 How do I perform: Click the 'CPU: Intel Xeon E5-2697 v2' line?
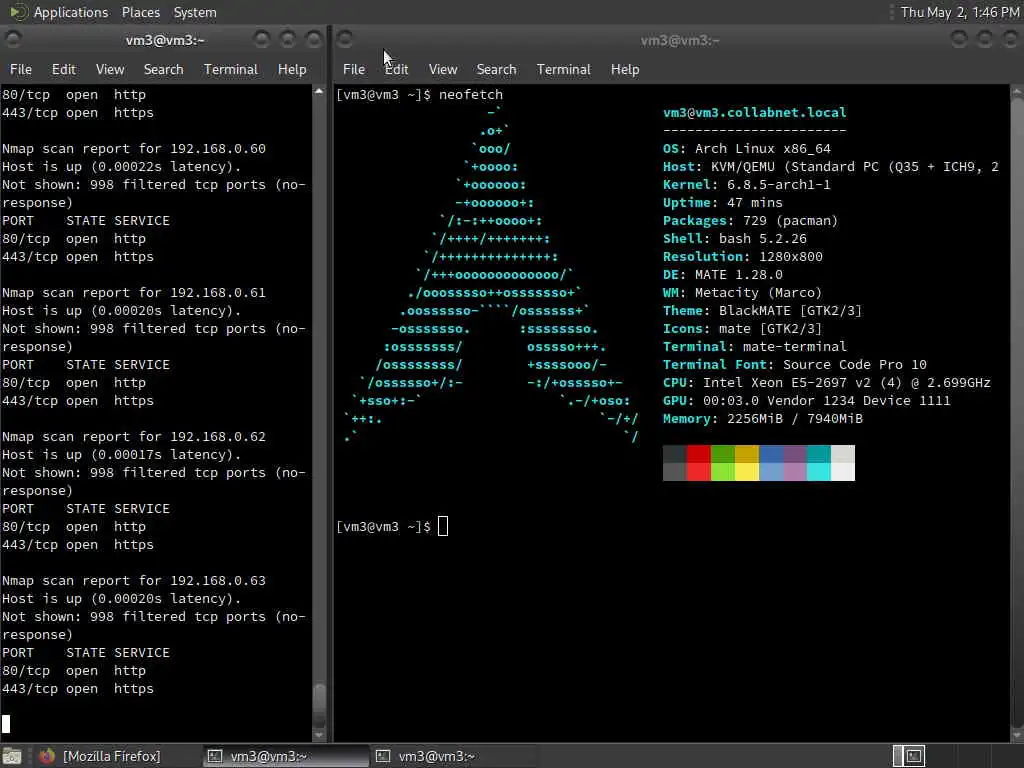(x=826, y=383)
